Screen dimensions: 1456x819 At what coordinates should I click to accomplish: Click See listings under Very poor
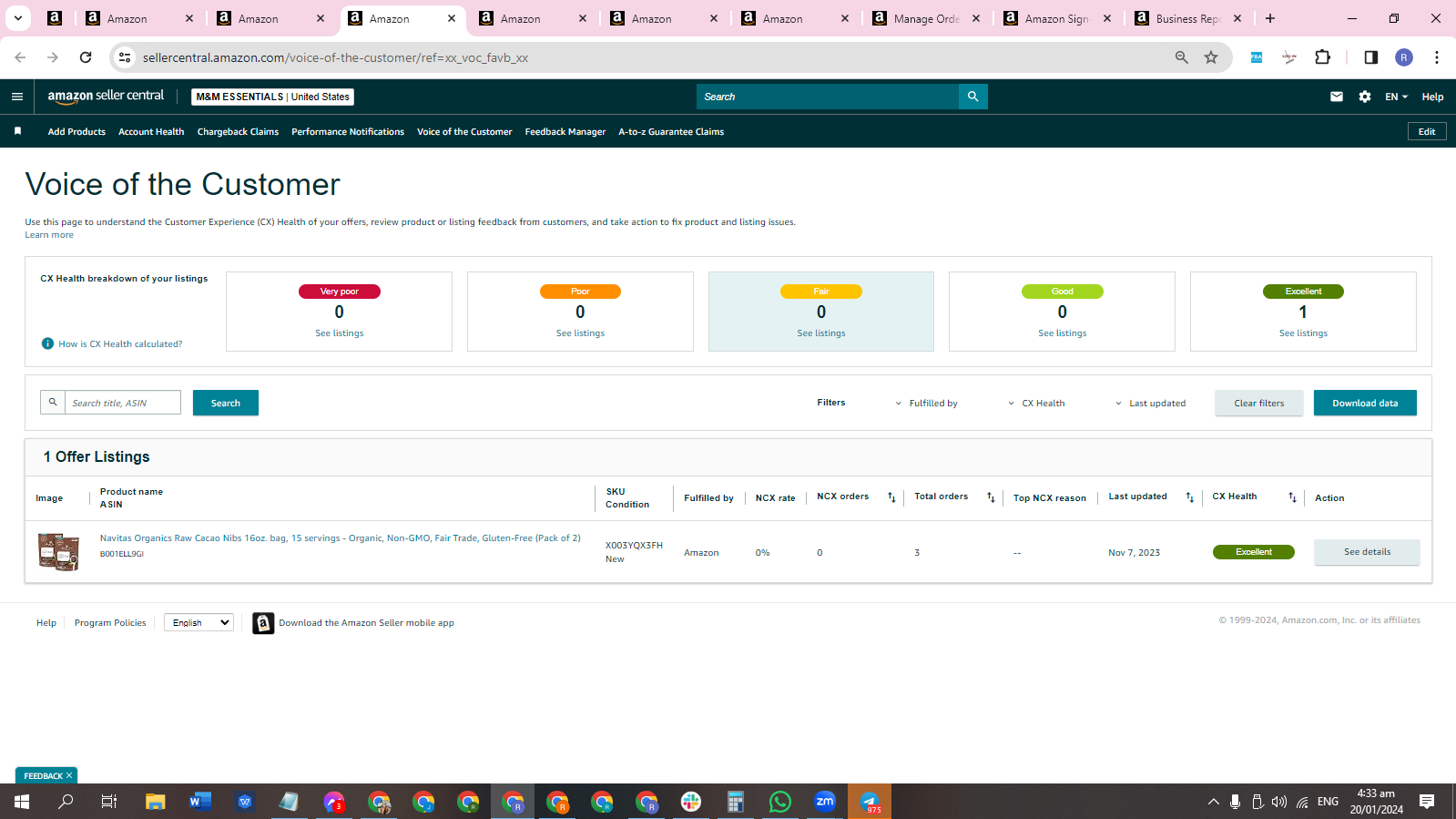340,333
